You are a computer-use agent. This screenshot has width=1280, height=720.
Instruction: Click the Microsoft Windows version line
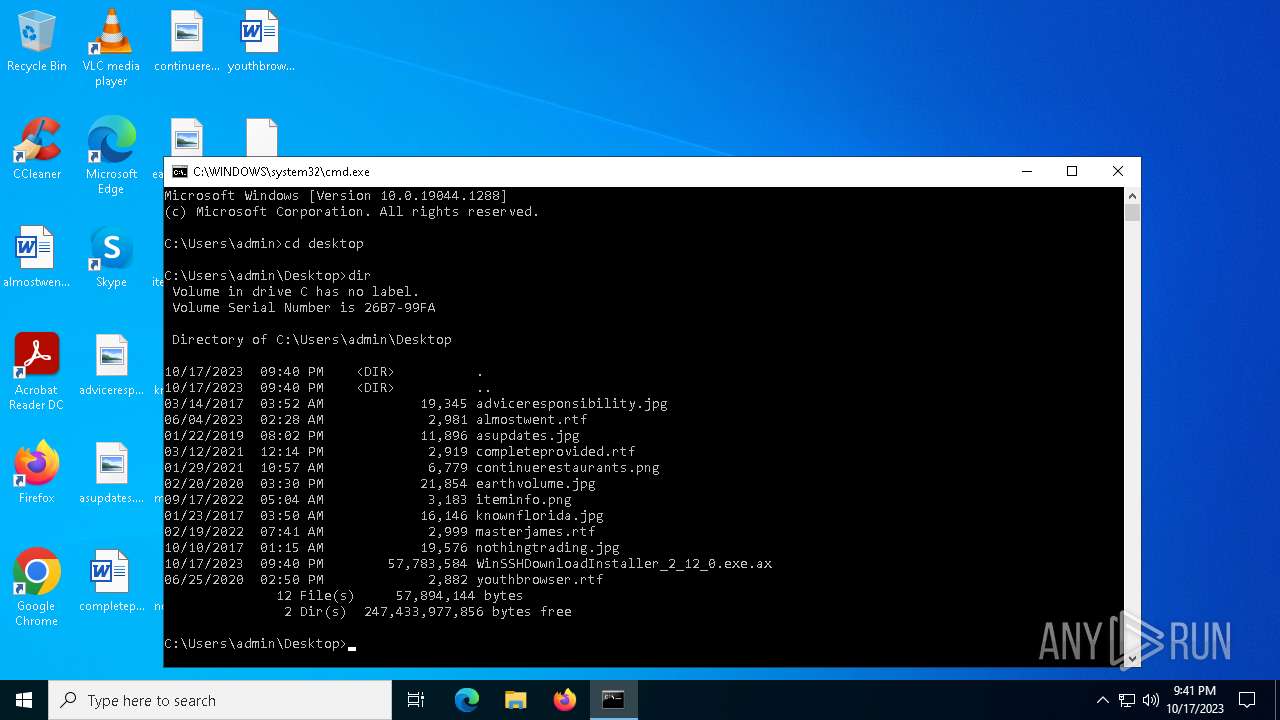tap(336, 196)
